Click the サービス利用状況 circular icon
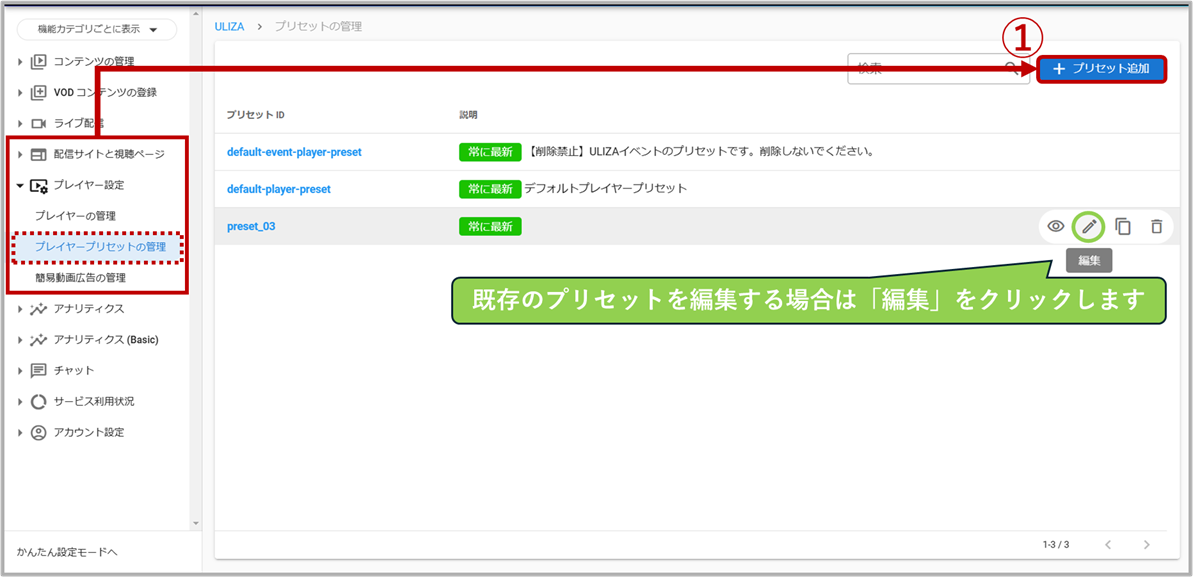The image size is (1193, 577). tap(39, 402)
